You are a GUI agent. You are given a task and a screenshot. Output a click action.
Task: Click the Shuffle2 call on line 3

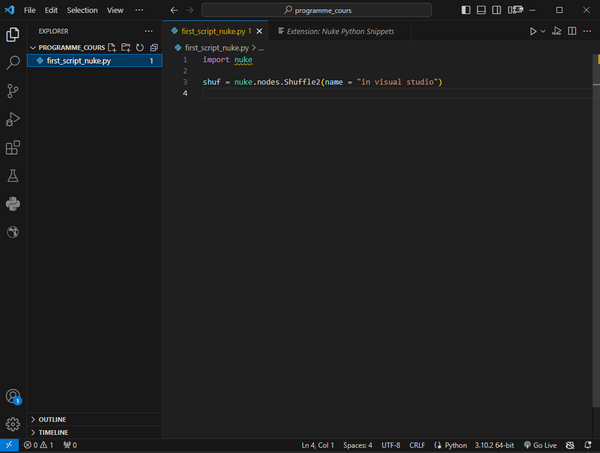pos(302,82)
